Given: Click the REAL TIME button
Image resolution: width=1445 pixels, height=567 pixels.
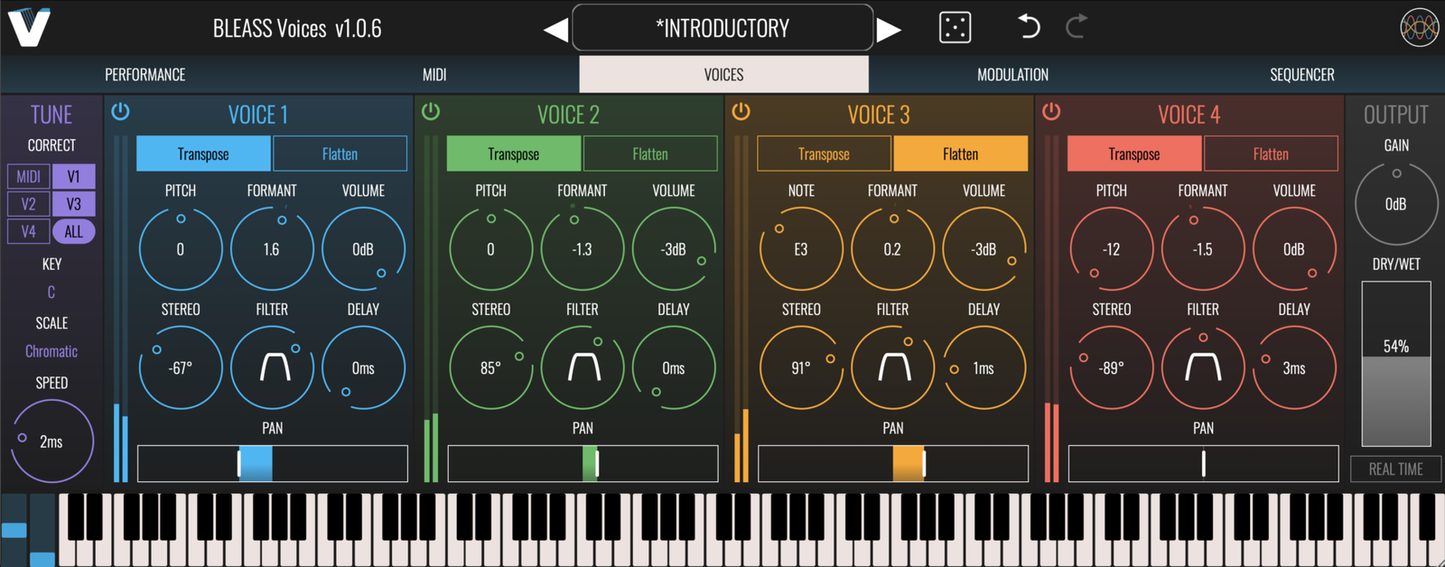Looking at the screenshot, I should point(1396,469).
